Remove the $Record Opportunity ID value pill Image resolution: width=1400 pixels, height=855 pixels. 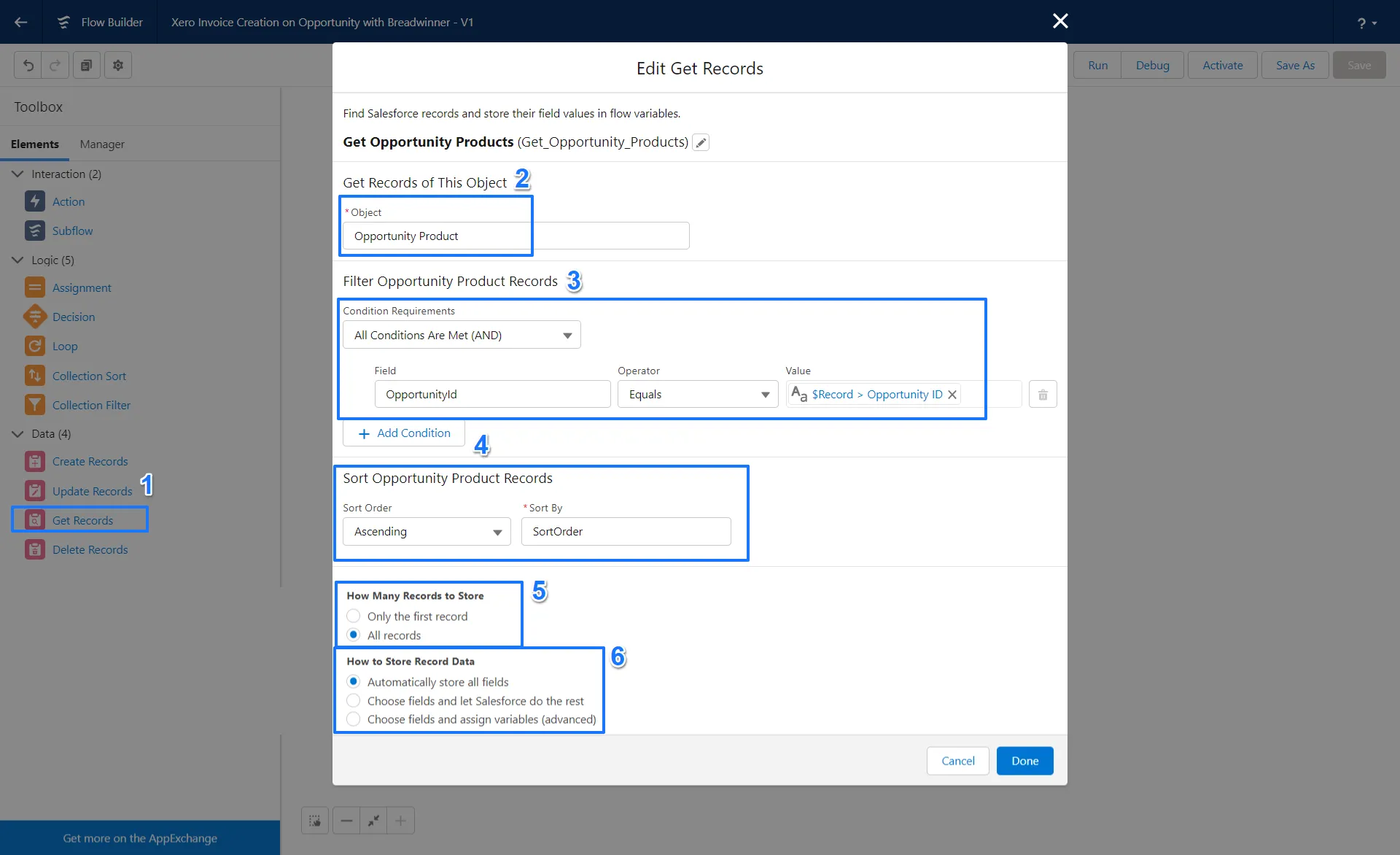pos(952,395)
